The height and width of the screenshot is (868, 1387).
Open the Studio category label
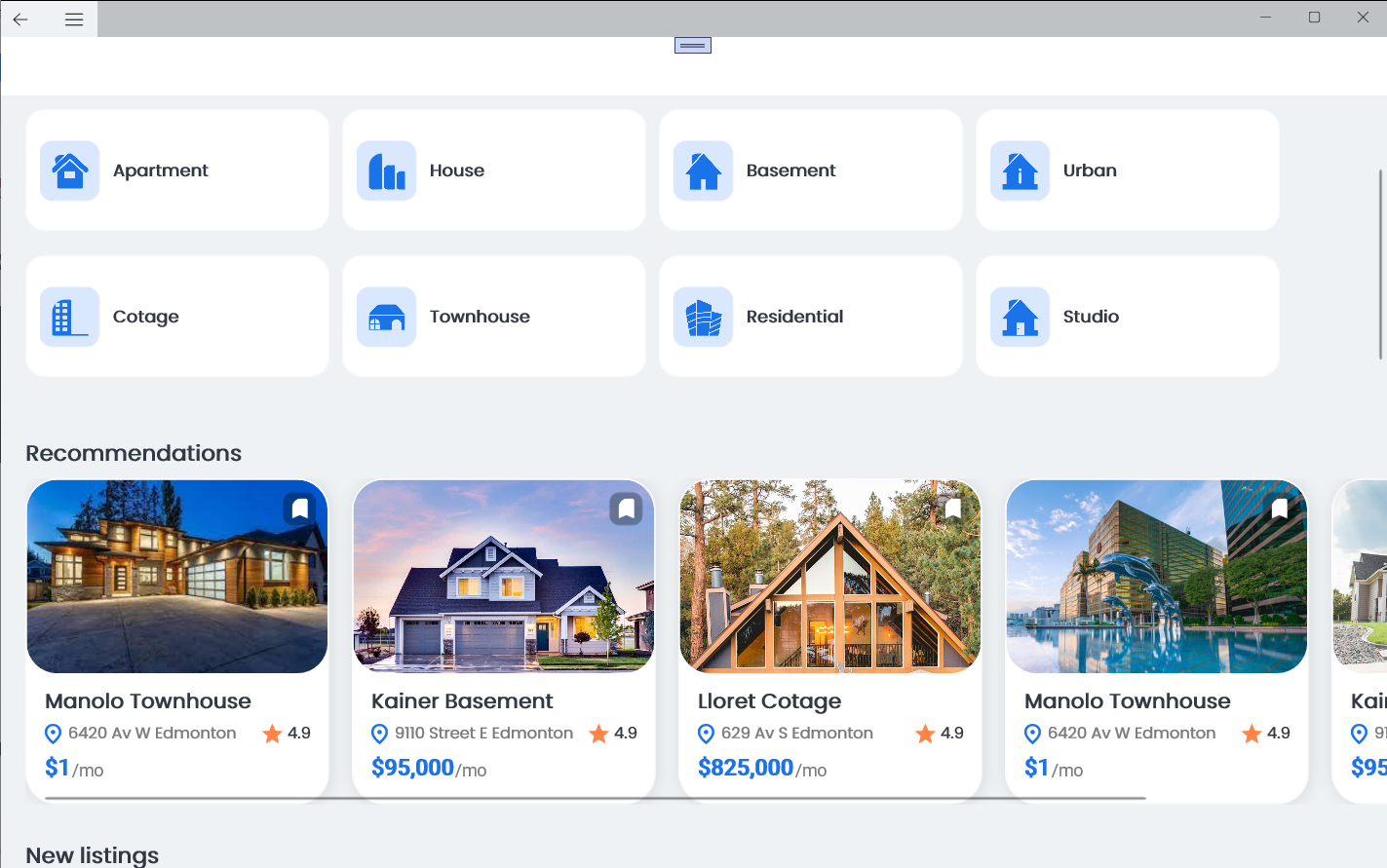(1091, 317)
